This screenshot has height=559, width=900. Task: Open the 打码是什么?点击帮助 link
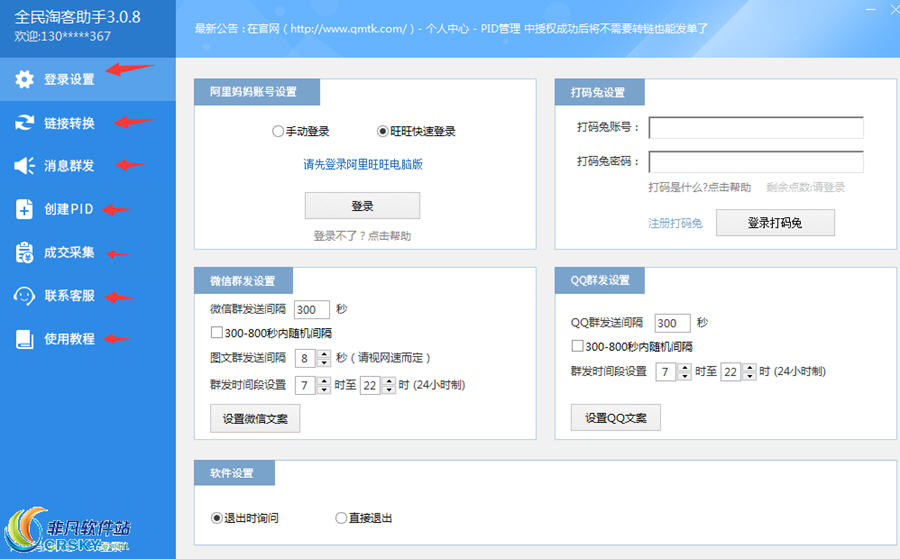coord(700,187)
